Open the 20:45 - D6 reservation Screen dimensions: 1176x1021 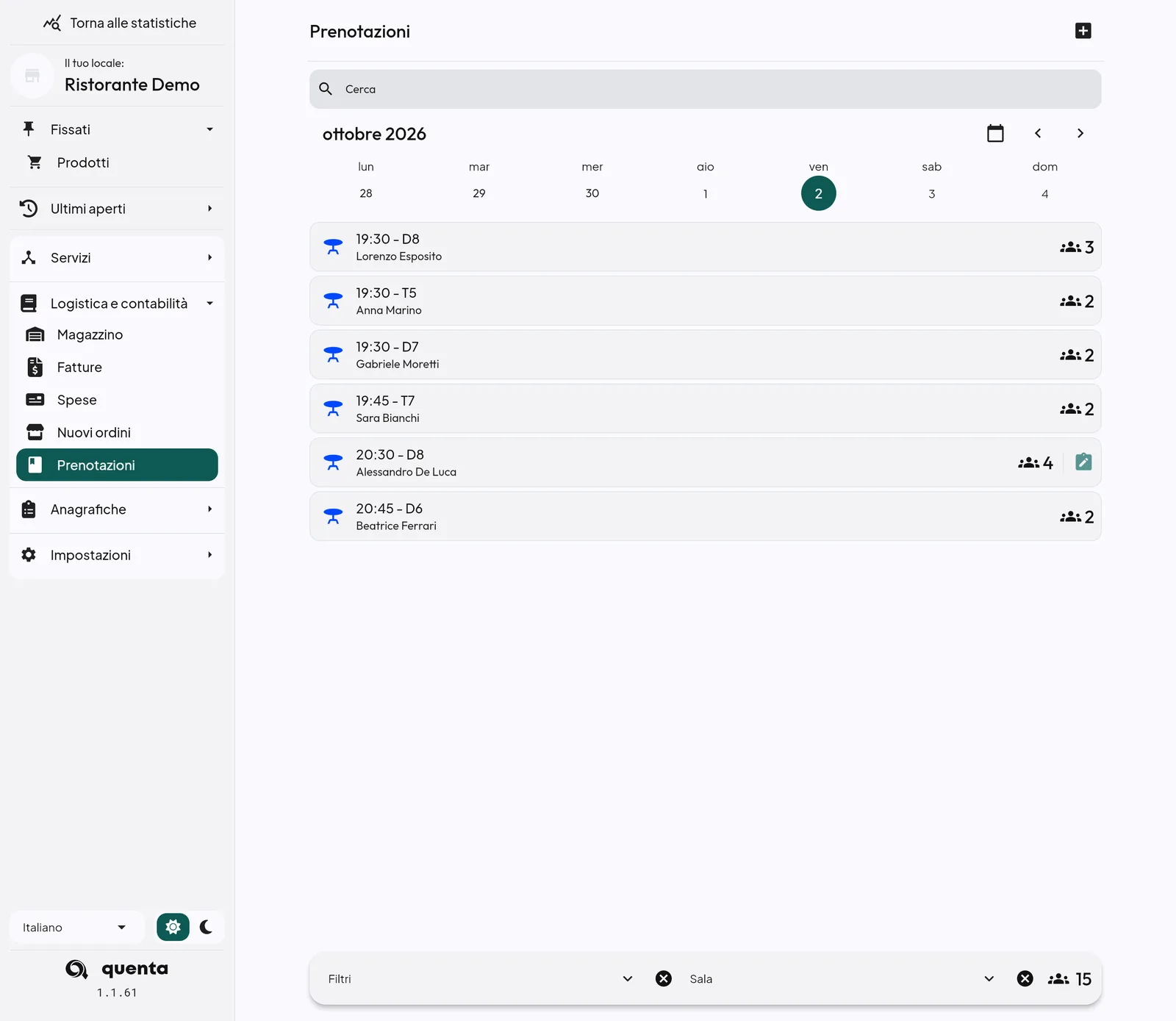click(x=705, y=517)
